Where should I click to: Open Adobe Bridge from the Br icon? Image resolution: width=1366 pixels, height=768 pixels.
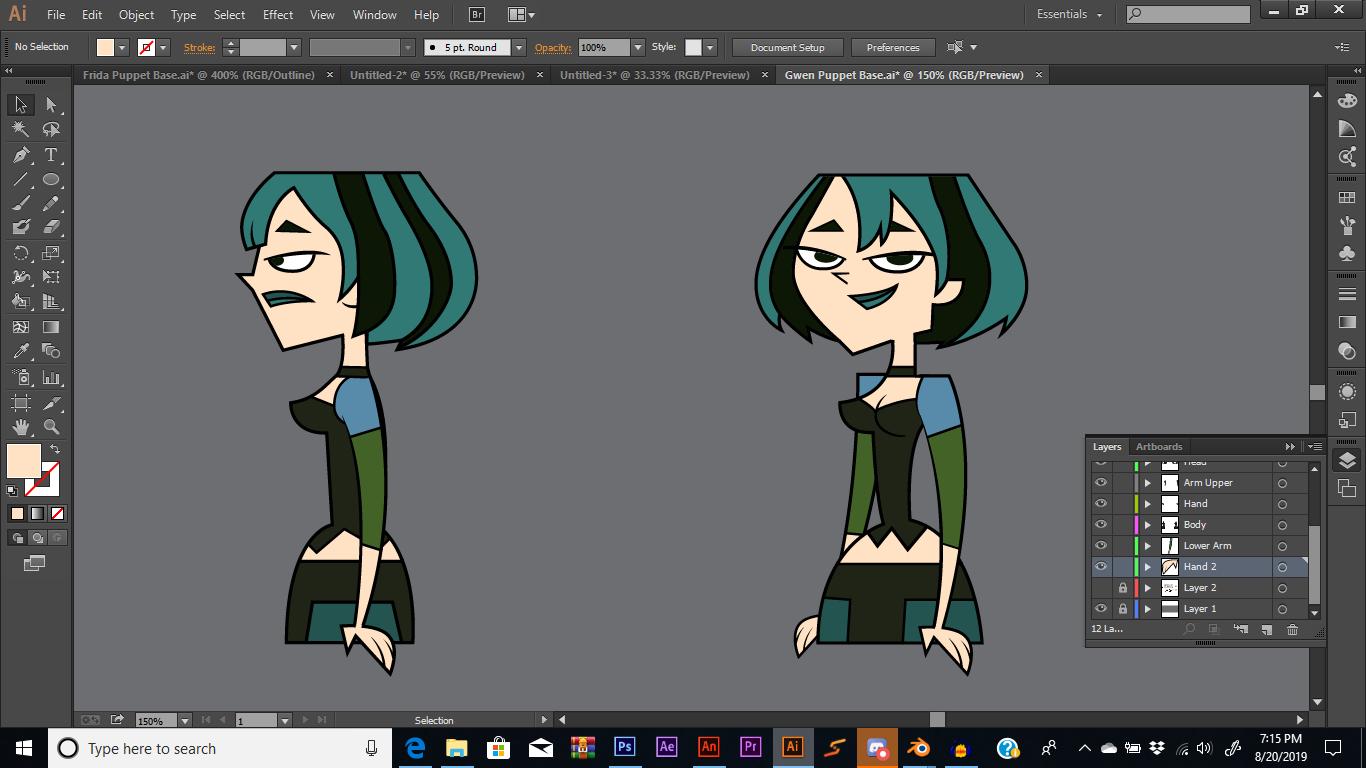click(476, 15)
